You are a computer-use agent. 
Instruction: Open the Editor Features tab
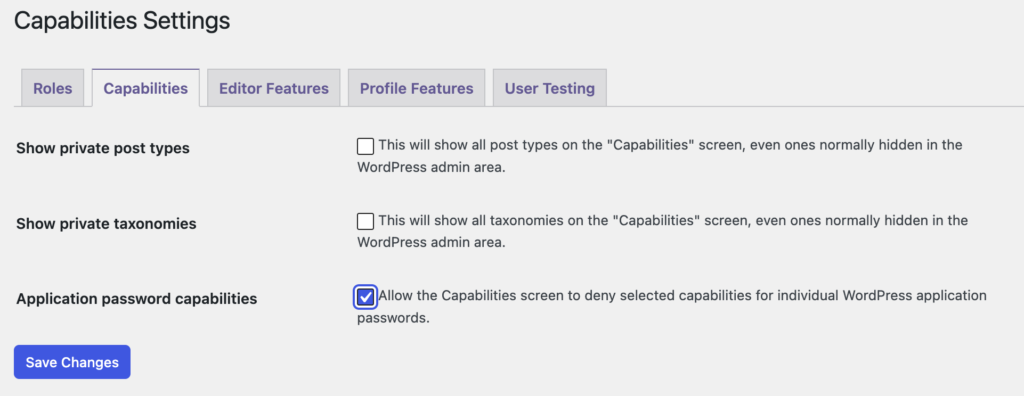(x=274, y=88)
